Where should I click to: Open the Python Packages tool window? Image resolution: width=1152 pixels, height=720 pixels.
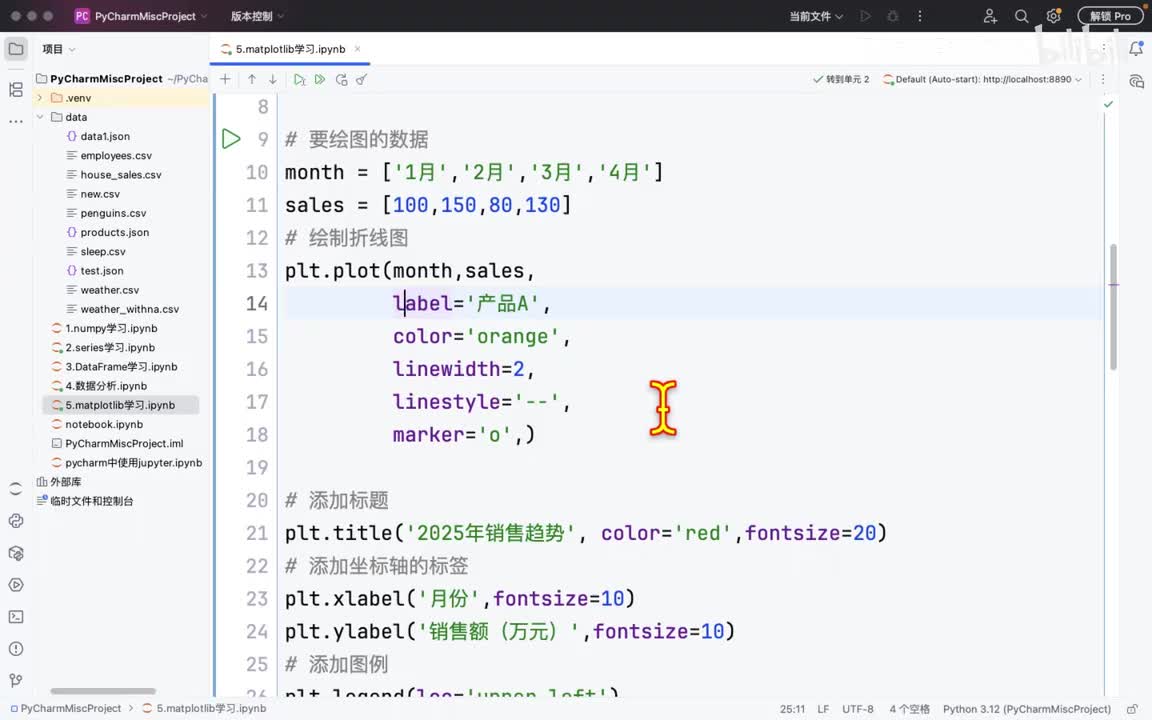pyautogui.click(x=15, y=553)
